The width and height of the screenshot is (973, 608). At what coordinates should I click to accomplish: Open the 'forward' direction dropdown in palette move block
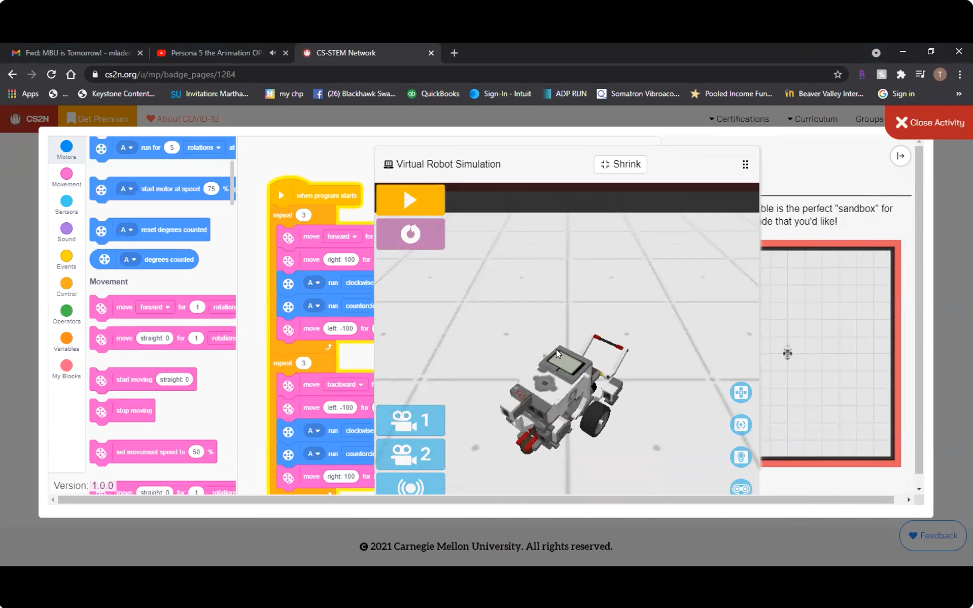155,307
